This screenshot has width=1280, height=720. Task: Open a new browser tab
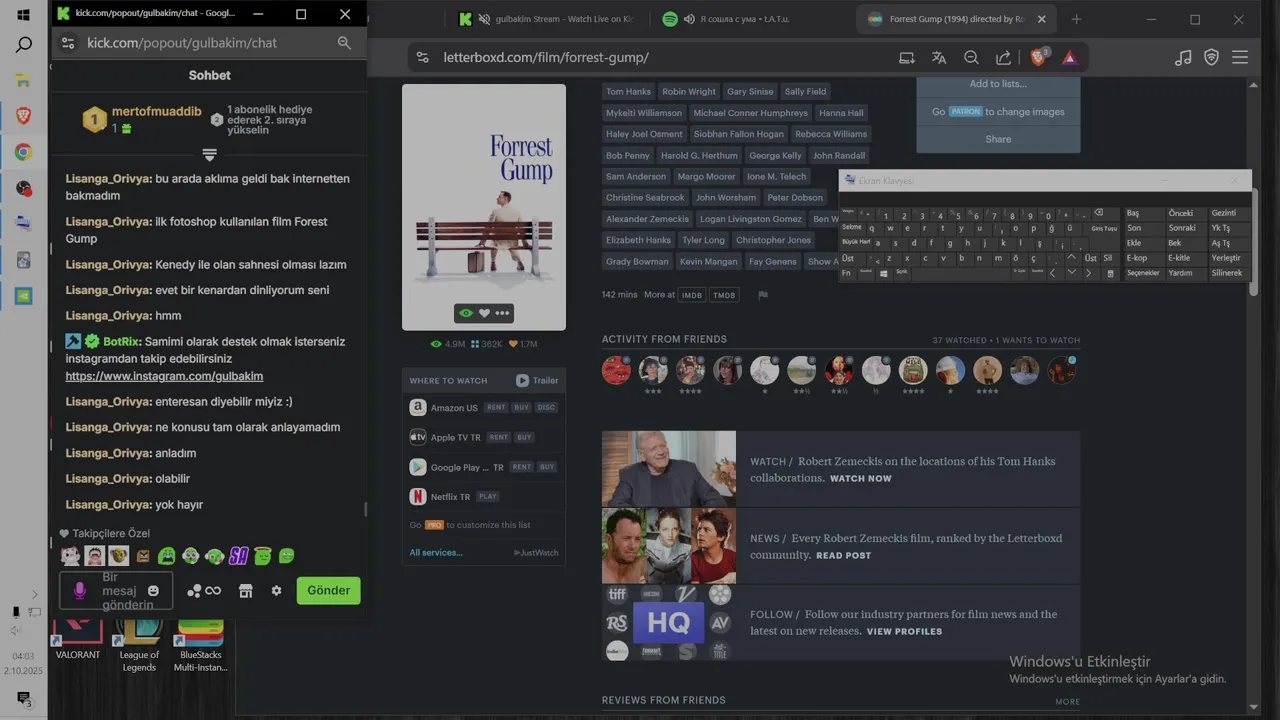[x=1076, y=19]
